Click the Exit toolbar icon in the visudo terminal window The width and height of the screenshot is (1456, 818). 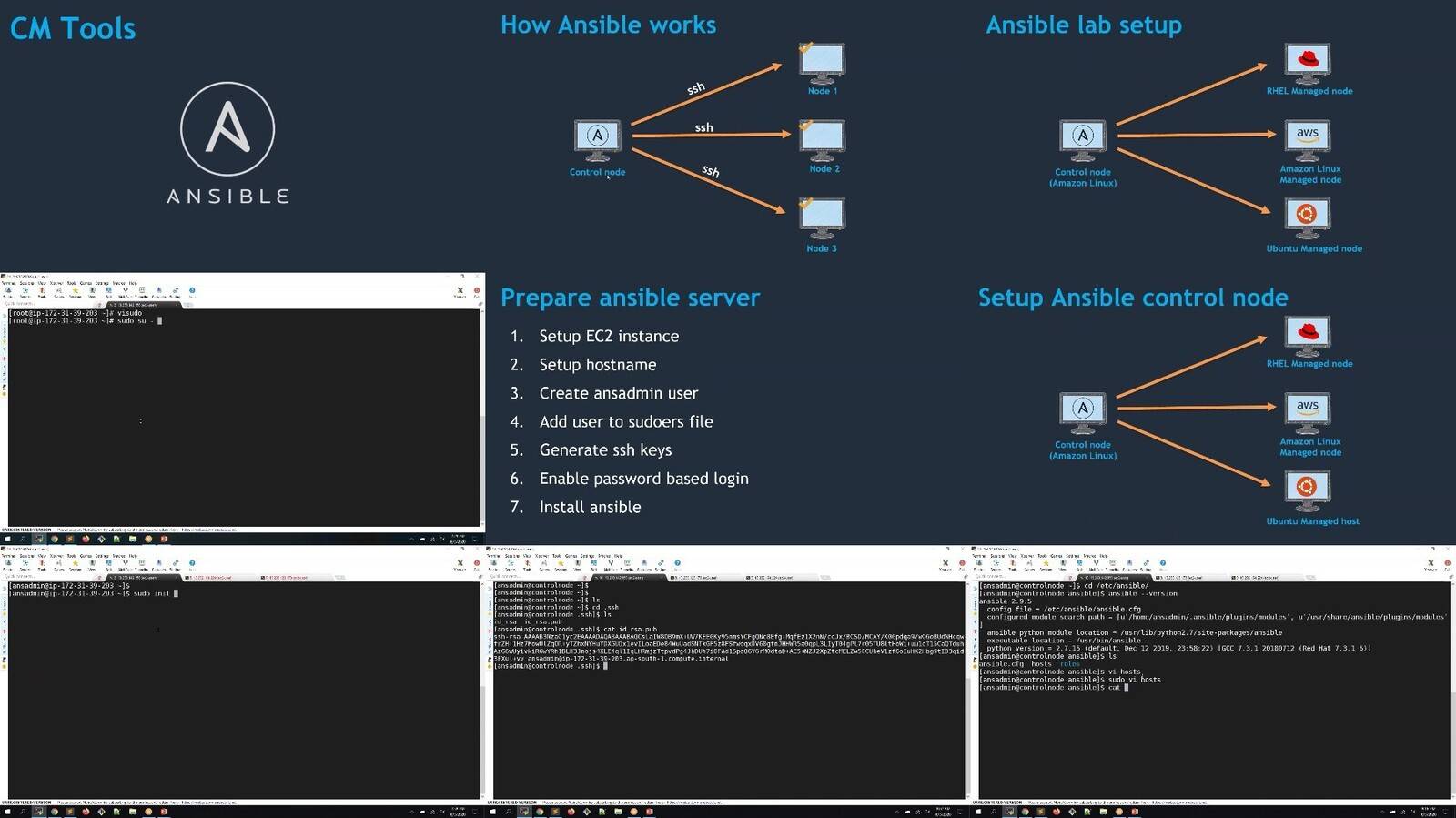(476, 292)
